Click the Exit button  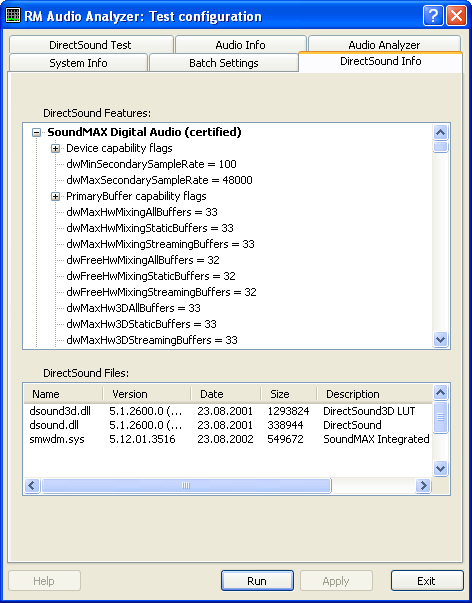(x=427, y=581)
